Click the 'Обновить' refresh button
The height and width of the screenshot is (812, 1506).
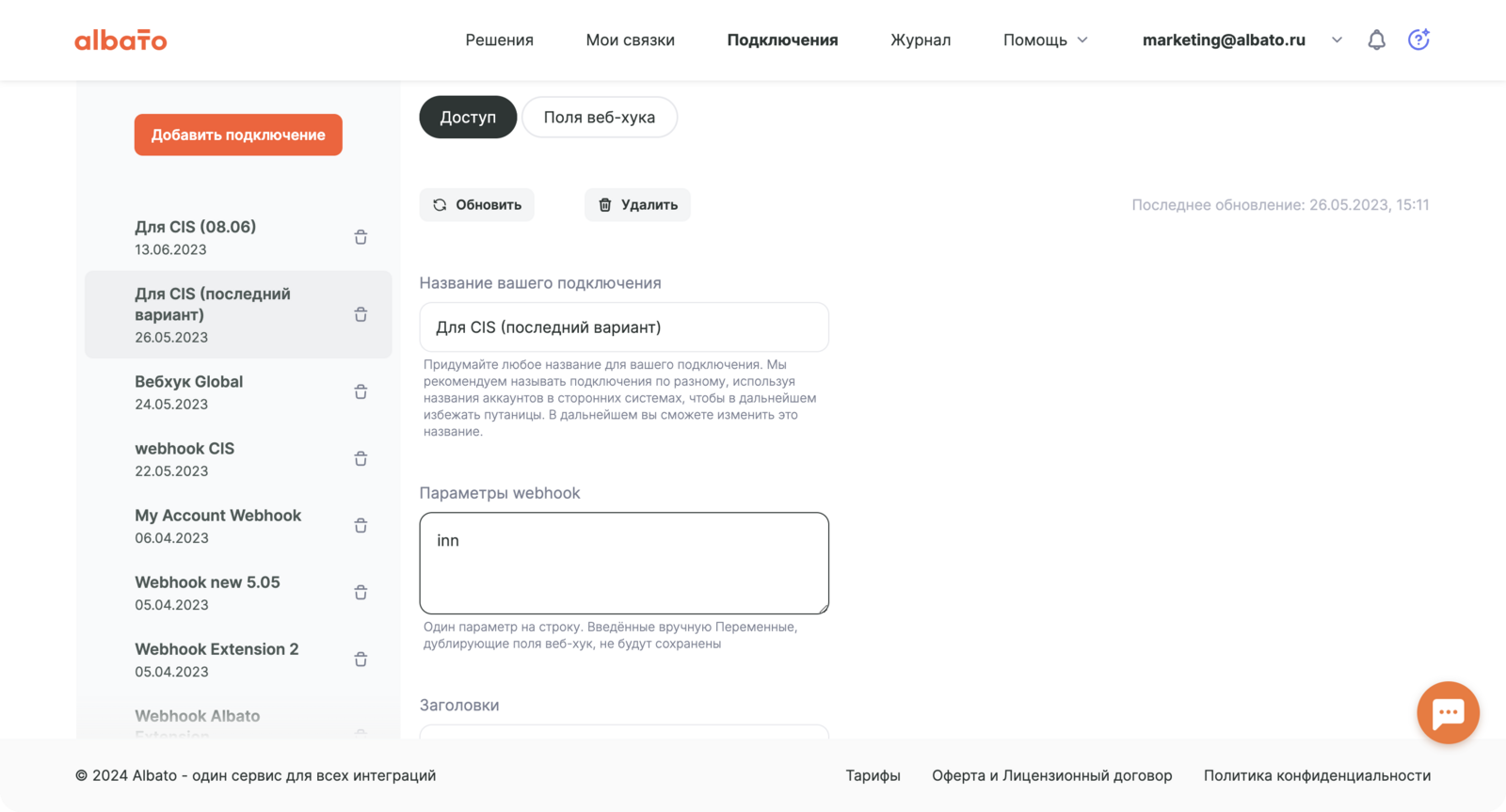477,205
